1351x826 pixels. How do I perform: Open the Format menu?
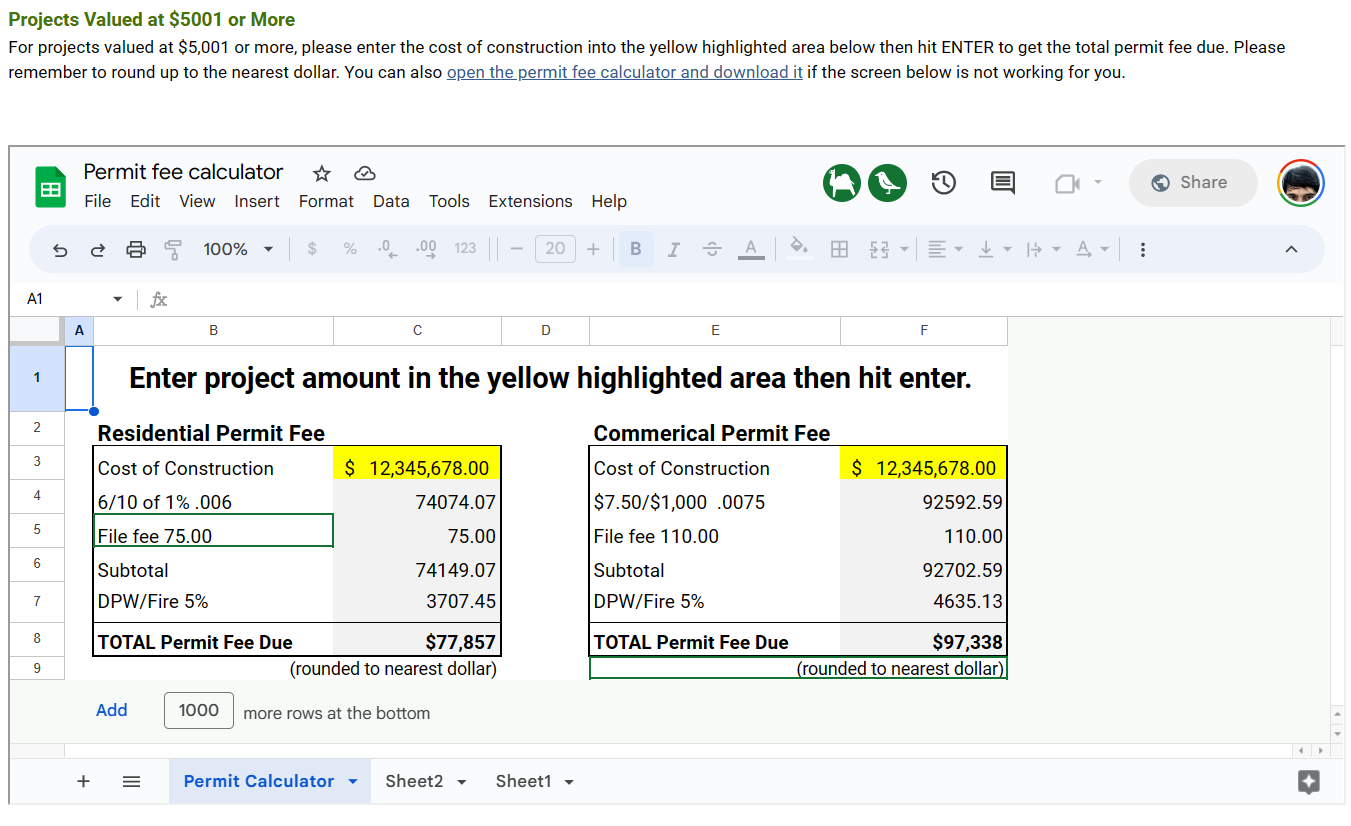click(x=326, y=201)
